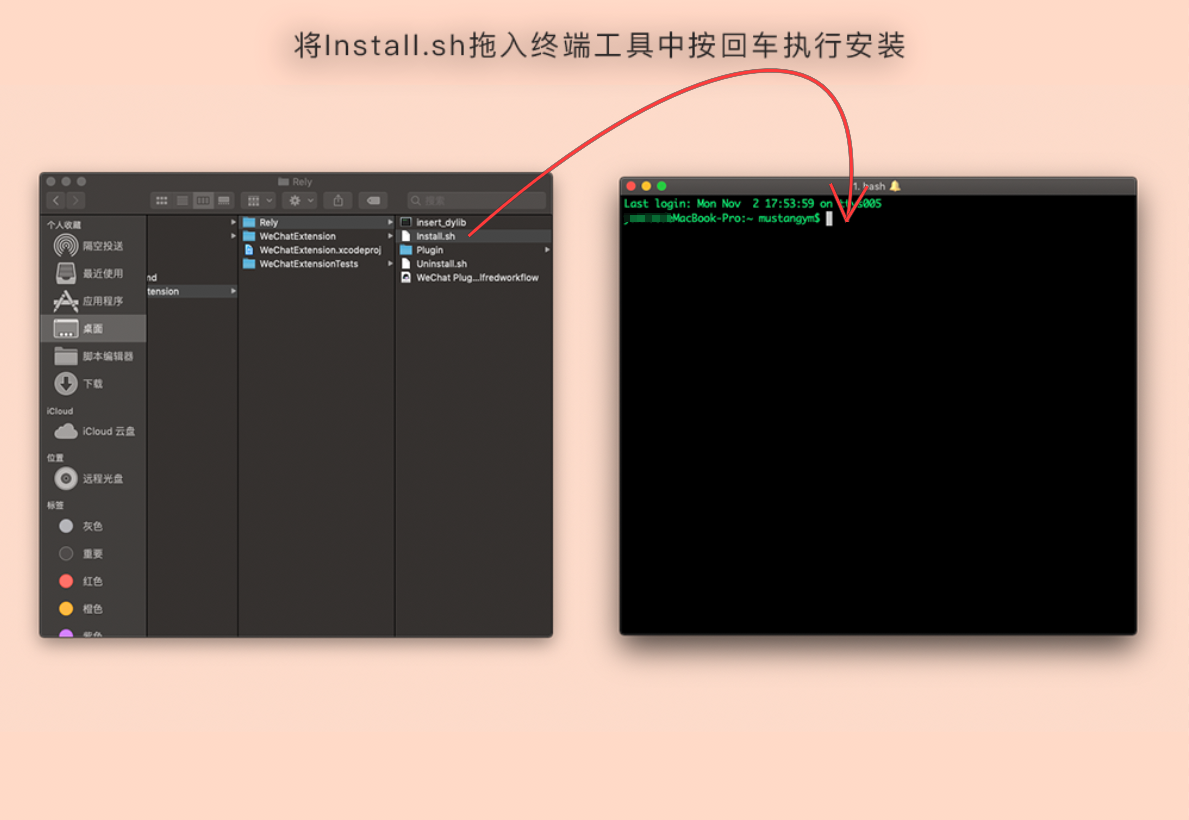Switch Finder to icon view
The height and width of the screenshot is (820, 1189).
(162, 200)
